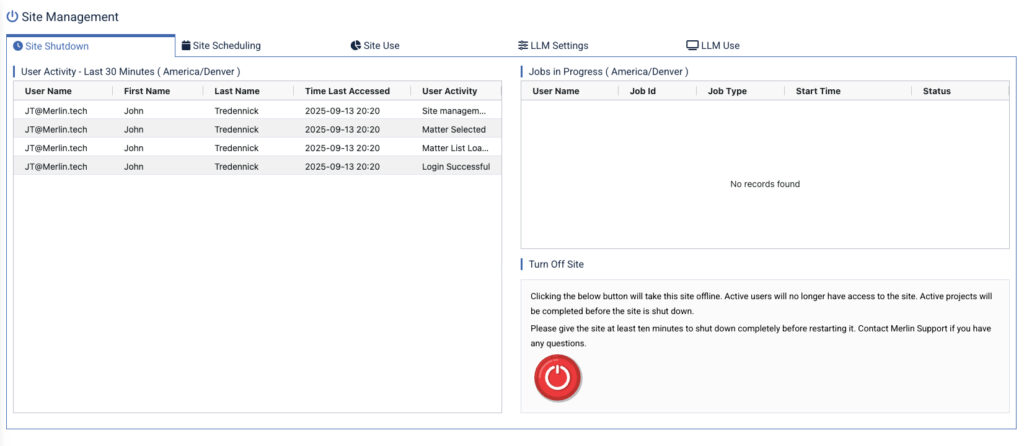Click the monitor icon on LLM Use tab
This screenshot has width=1024, height=446.
692,46
